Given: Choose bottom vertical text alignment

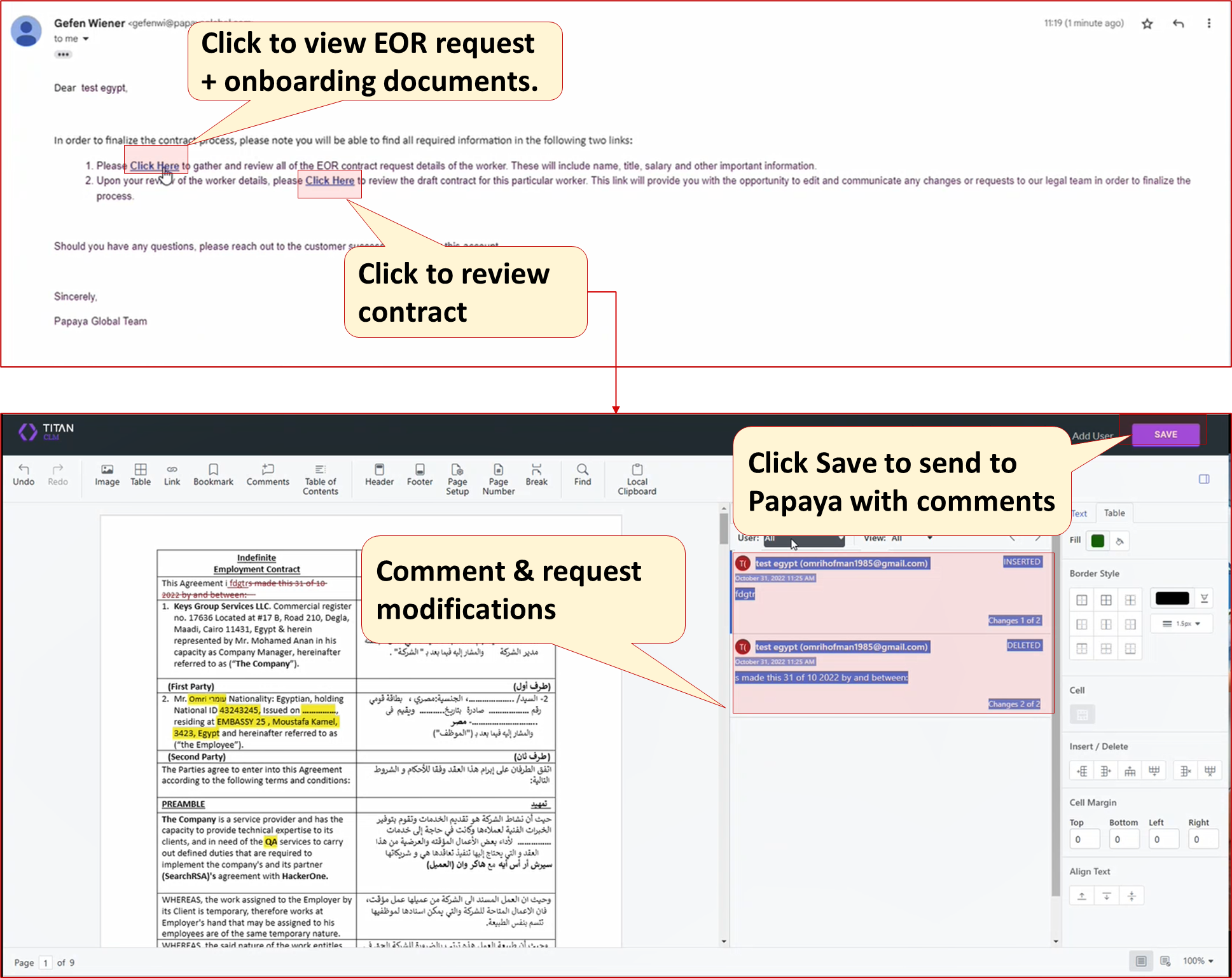Looking at the screenshot, I should pyautogui.click(x=1107, y=895).
